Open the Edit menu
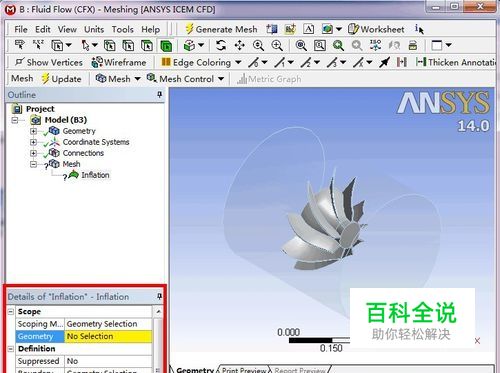 point(43,29)
